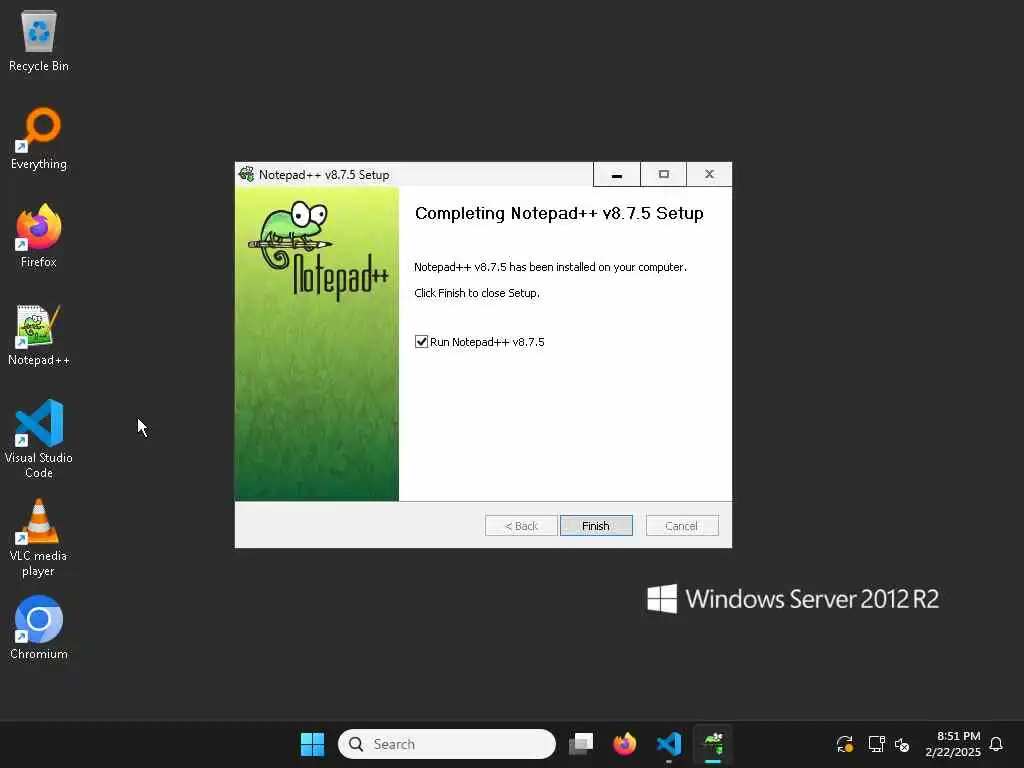Select the Notepad++ desktop shortcut
Screen dimensions: 1024x768
point(39,334)
